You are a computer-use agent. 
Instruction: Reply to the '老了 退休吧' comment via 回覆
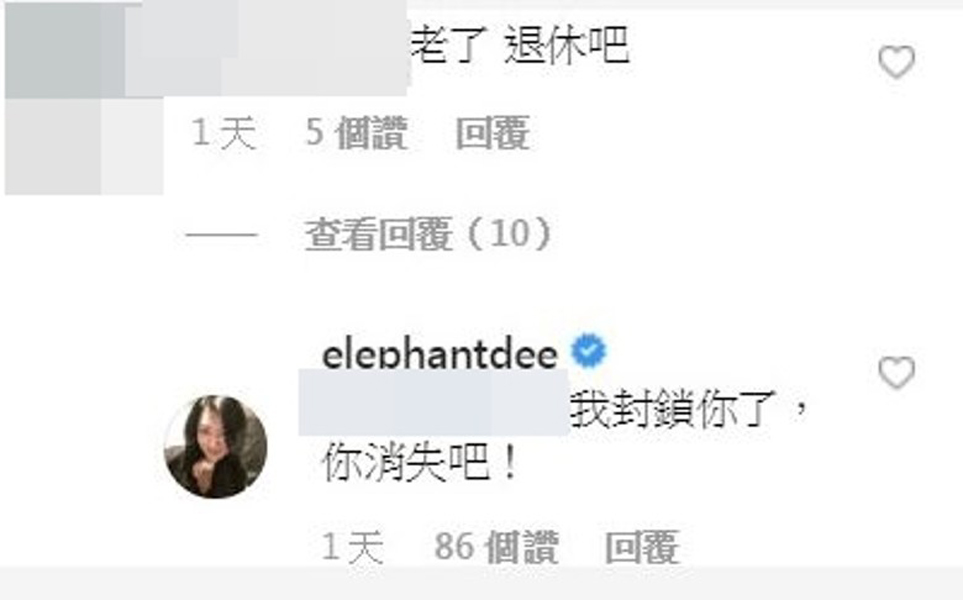(493, 133)
